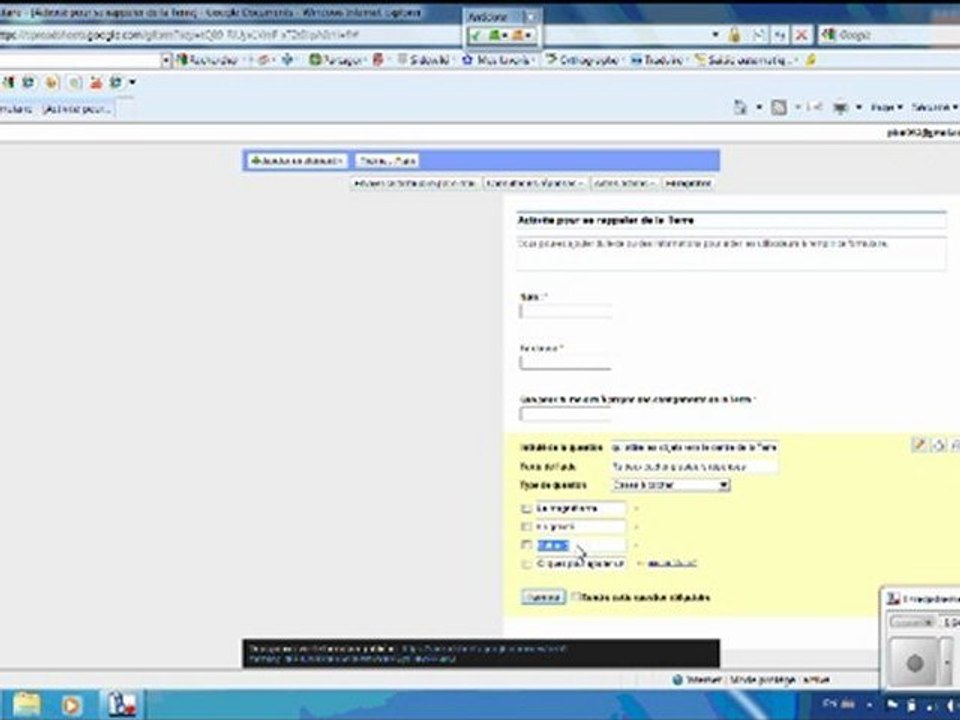Screen dimensions: 960x720
Task: Remove the second option with its x mark
Action: (x=636, y=527)
